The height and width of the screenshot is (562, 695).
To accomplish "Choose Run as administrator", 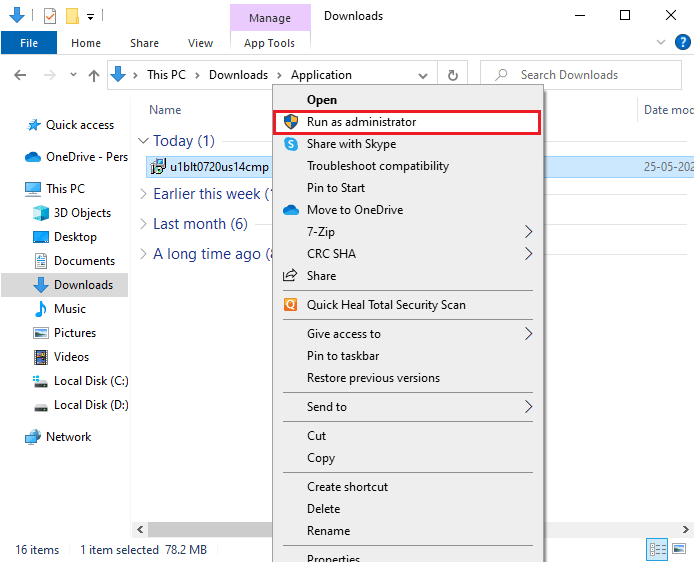I will 407,122.
